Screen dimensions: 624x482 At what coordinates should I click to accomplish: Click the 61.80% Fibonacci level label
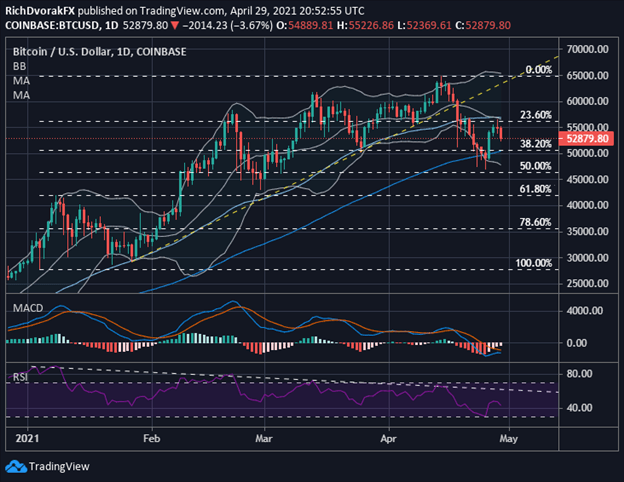(x=536, y=189)
